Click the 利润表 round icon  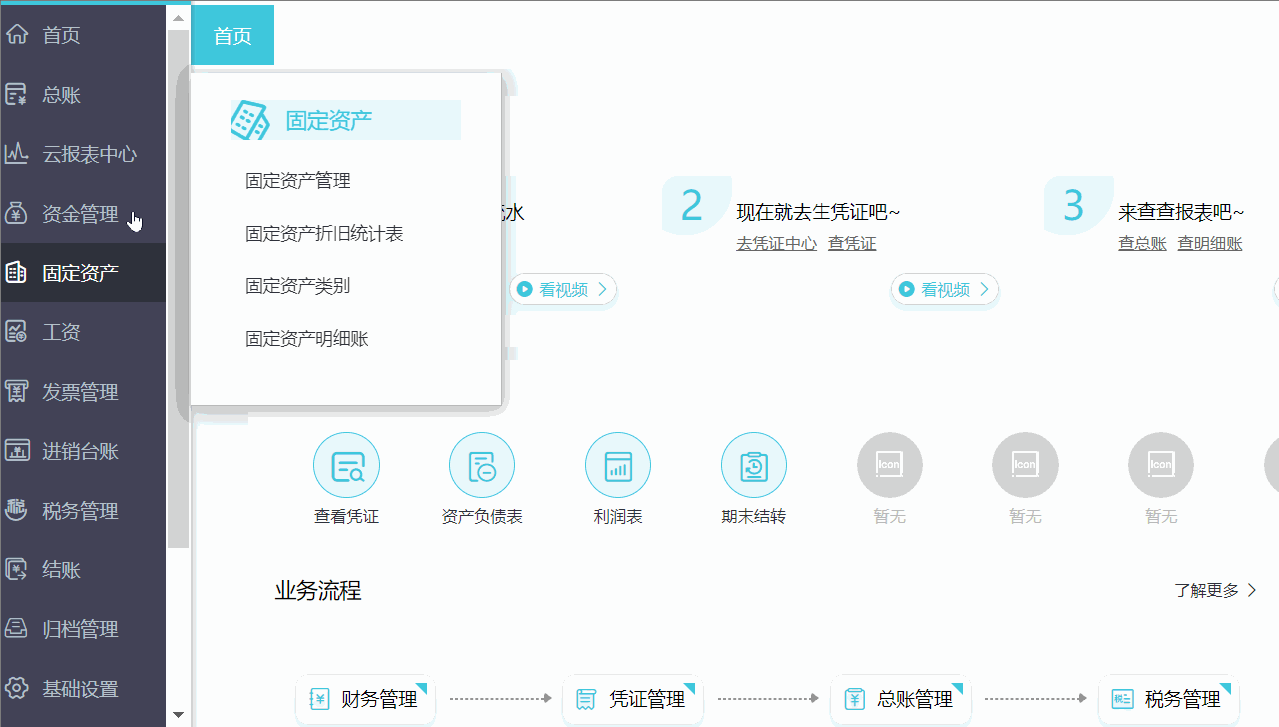pyautogui.click(x=618, y=465)
